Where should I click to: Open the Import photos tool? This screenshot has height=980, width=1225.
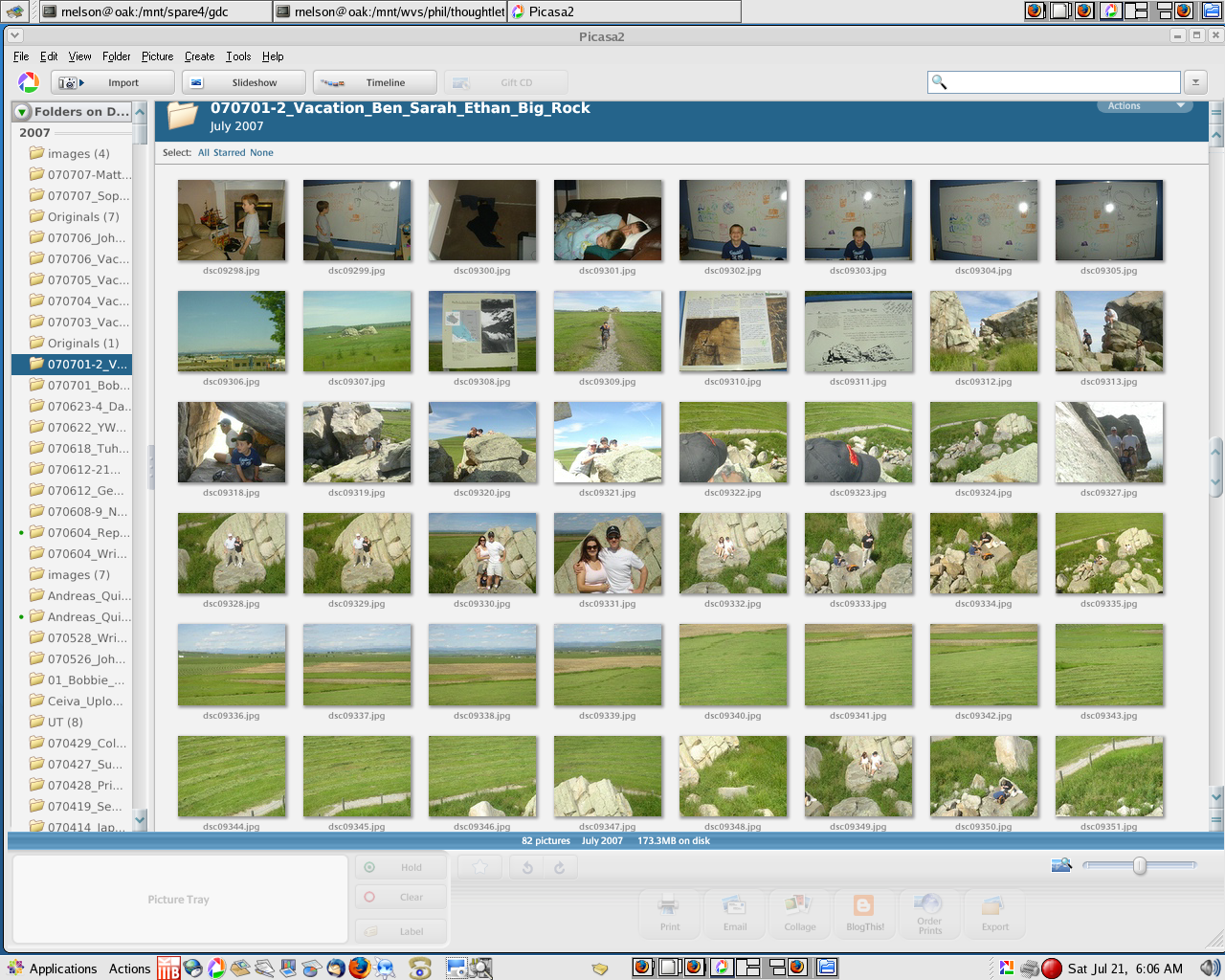tap(113, 82)
